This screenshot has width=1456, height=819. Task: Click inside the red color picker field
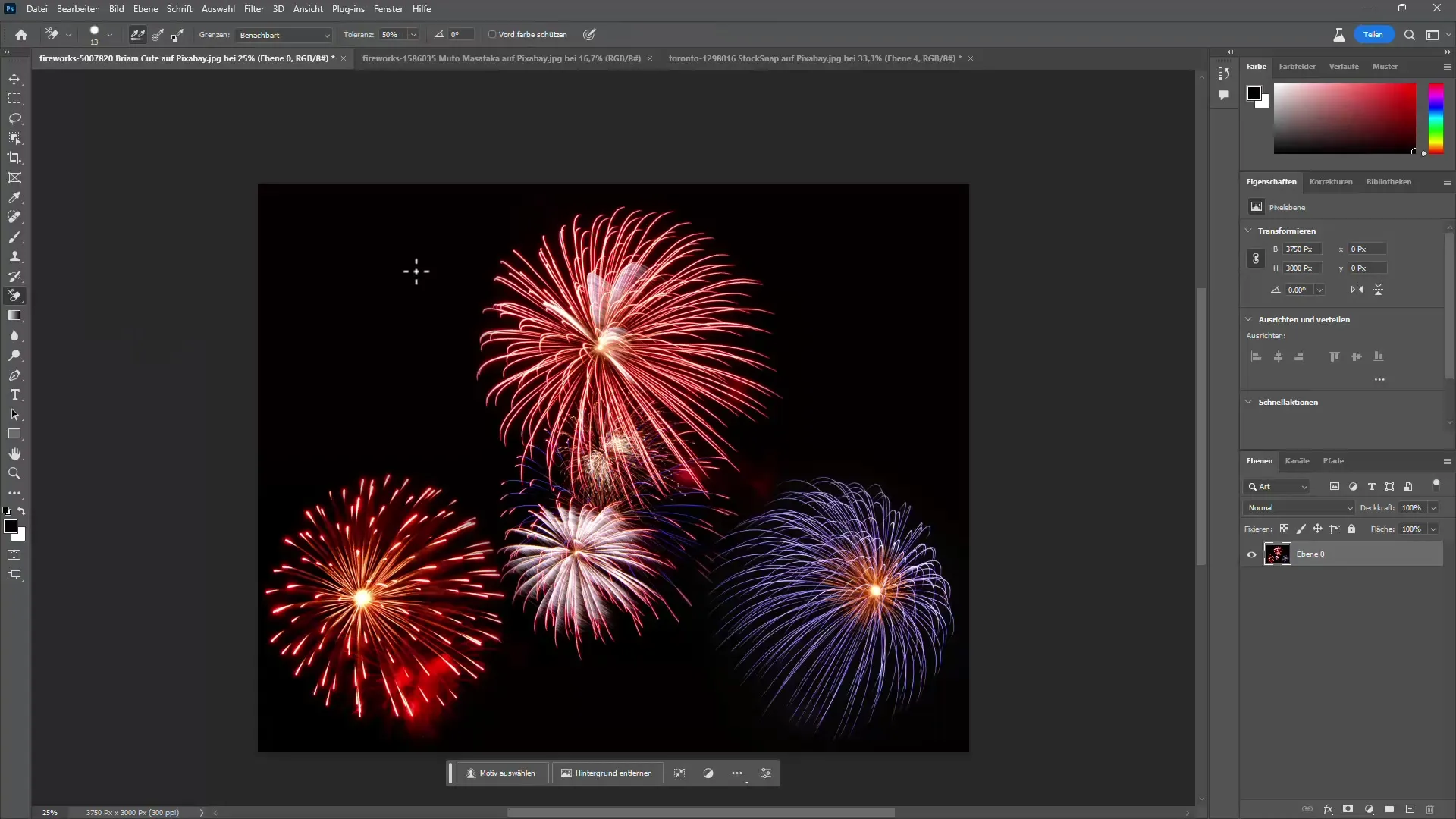[1345, 118]
